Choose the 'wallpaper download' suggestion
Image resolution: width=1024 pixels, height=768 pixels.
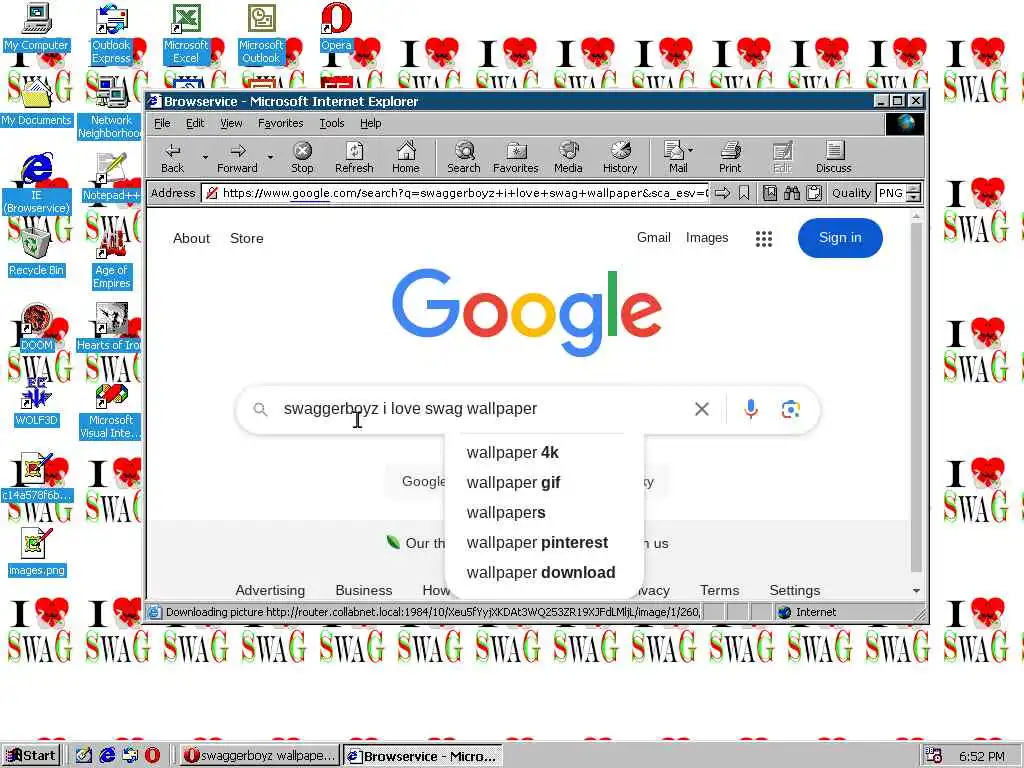(x=544, y=573)
